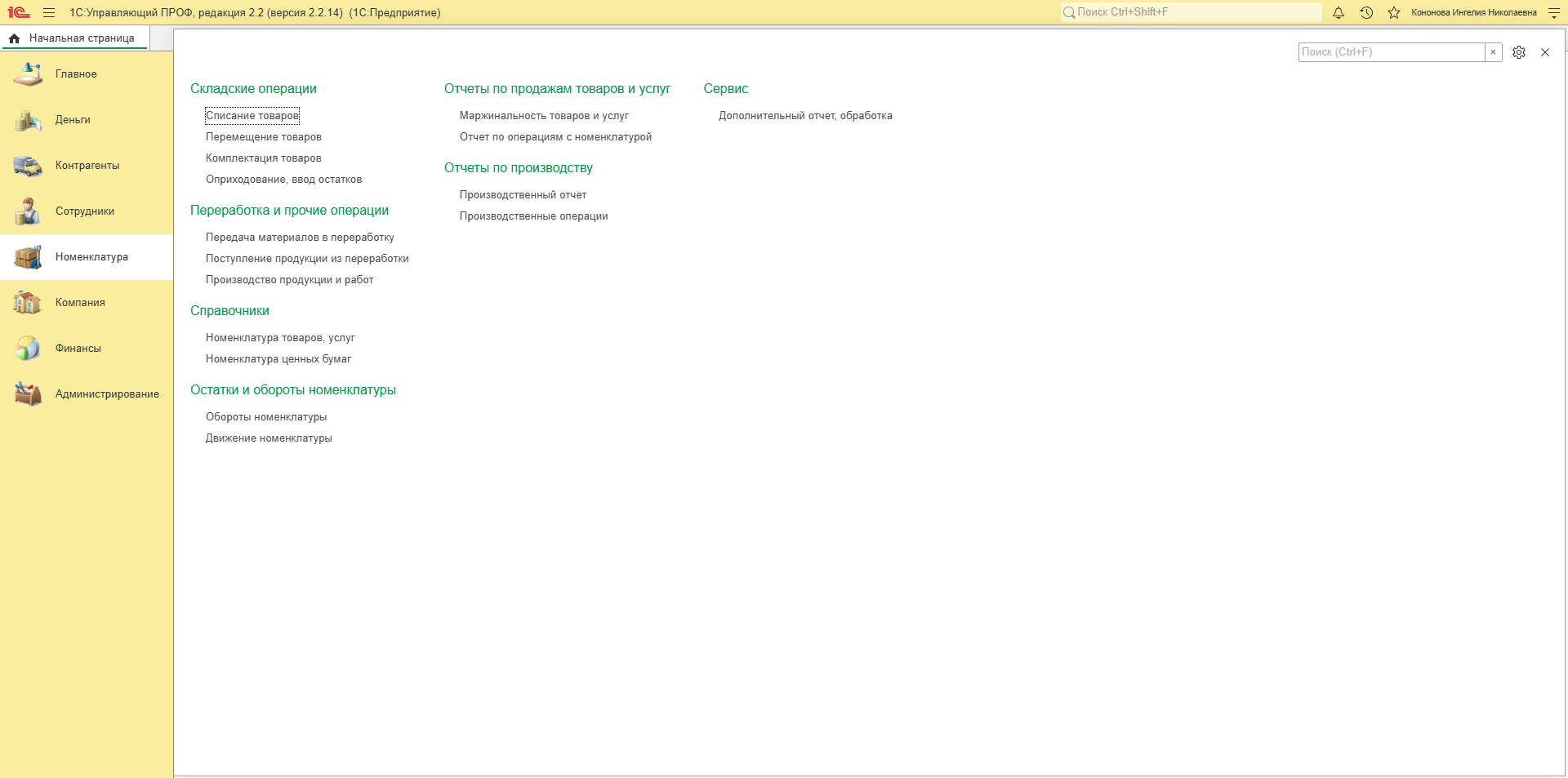
Task: Select Номенклатура in the sidebar
Action: [87, 257]
